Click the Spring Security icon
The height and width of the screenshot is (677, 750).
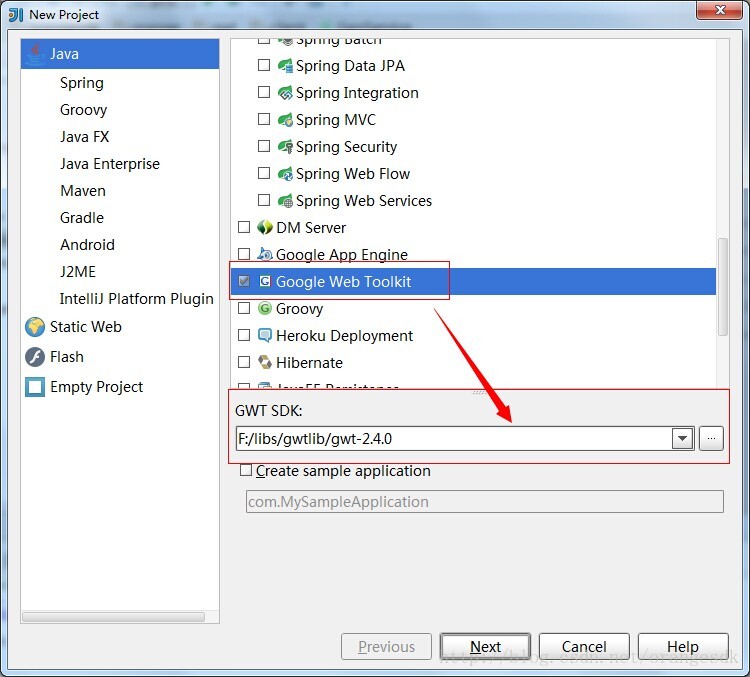(x=285, y=146)
